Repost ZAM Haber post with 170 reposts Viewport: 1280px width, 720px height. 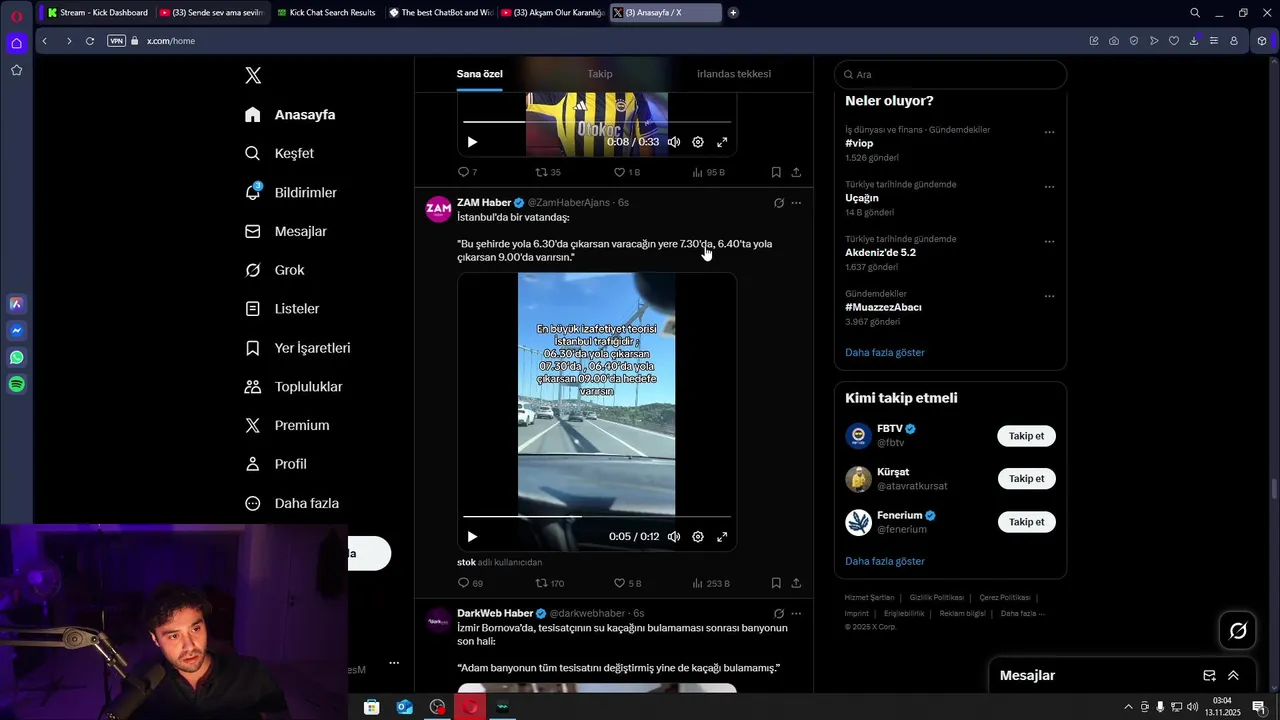pyautogui.click(x=550, y=583)
